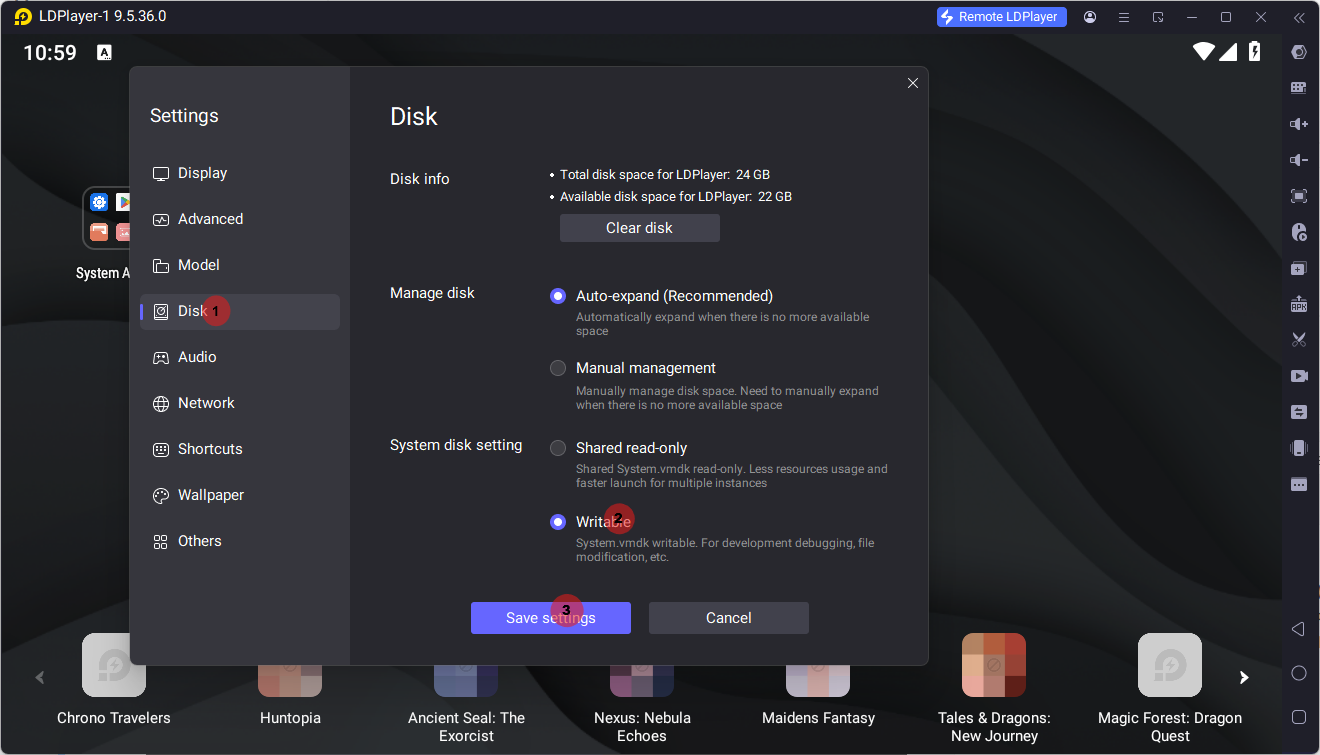Click the volume down icon

1299,160
